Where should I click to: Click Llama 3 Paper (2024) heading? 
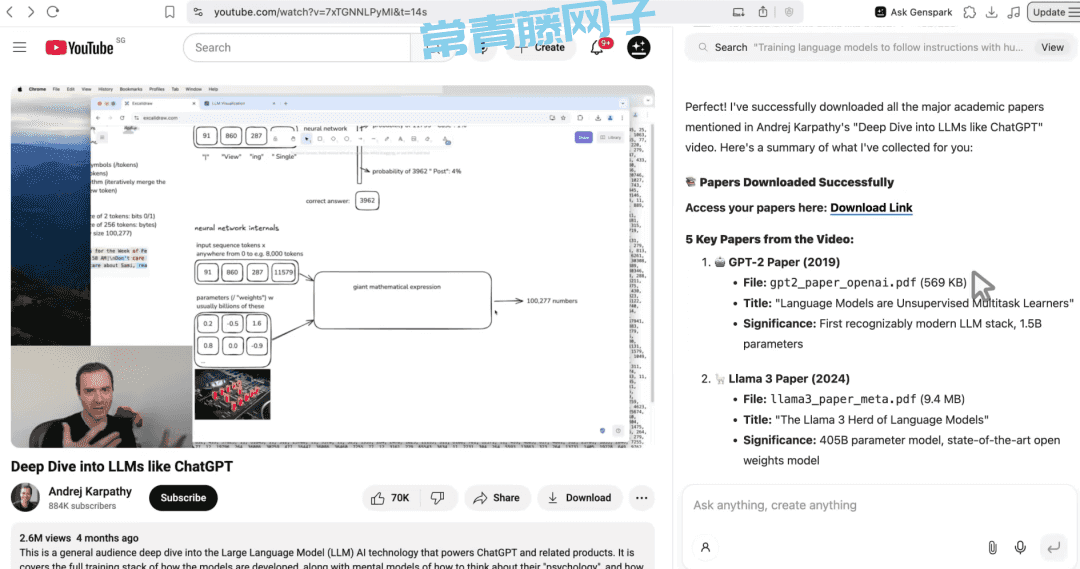pyautogui.click(x=789, y=378)
